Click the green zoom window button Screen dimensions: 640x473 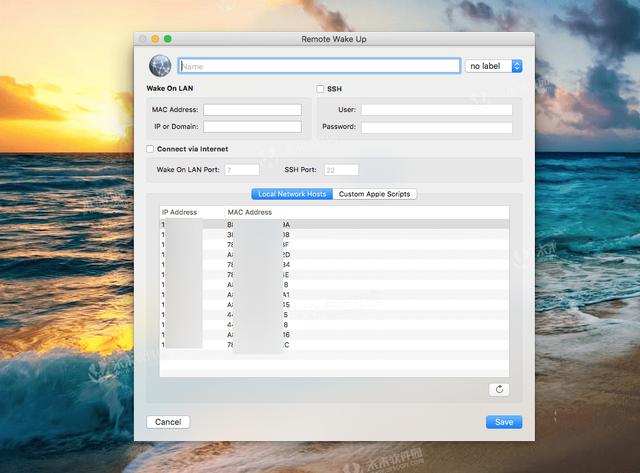click(168, 38)
